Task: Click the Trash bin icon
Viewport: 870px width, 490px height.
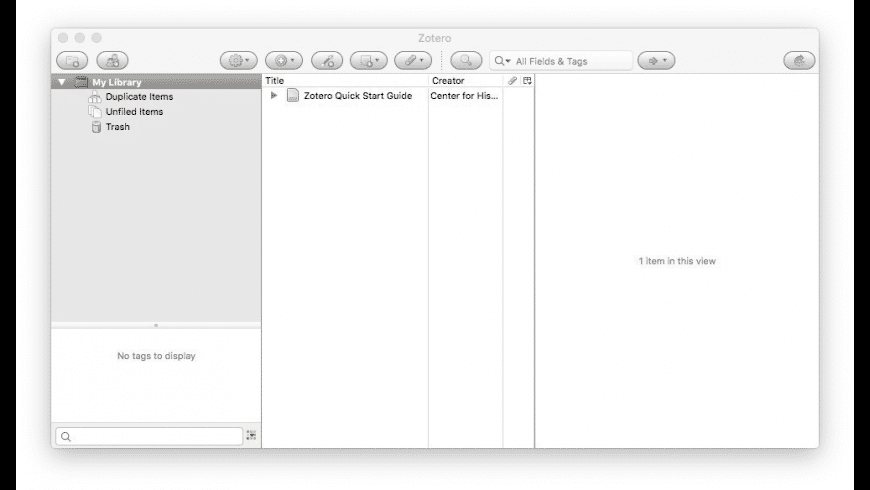Action: pos(96,127)
